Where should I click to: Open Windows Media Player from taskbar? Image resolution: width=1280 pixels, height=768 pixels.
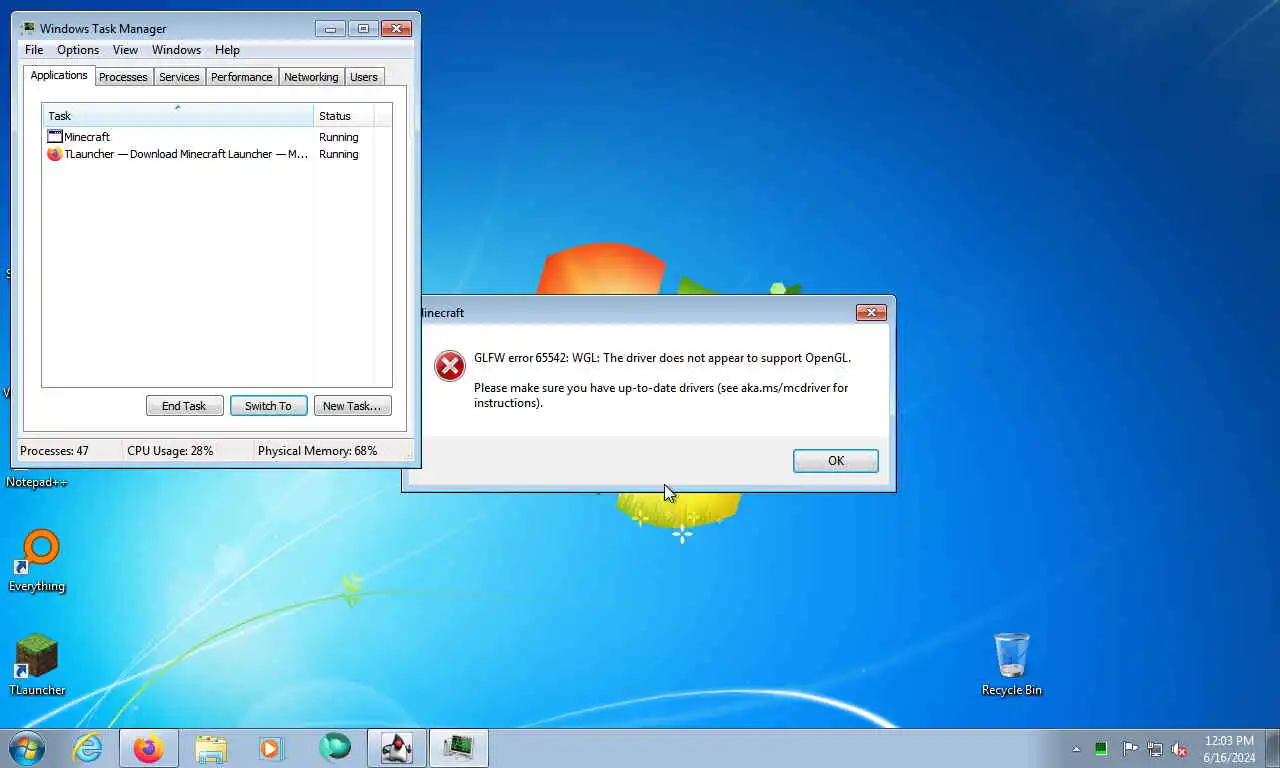click(x=271, y=748)
